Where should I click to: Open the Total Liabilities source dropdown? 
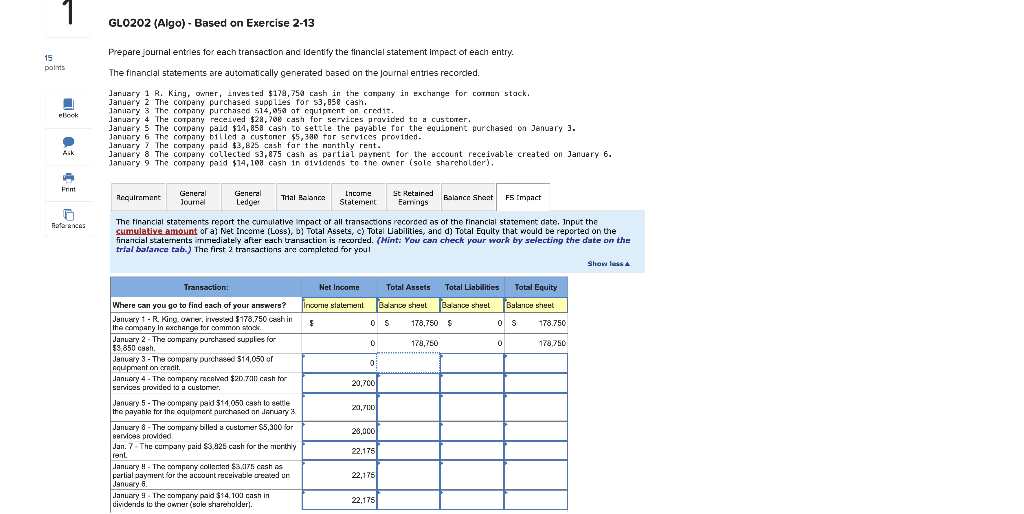(x=472, y=305)
